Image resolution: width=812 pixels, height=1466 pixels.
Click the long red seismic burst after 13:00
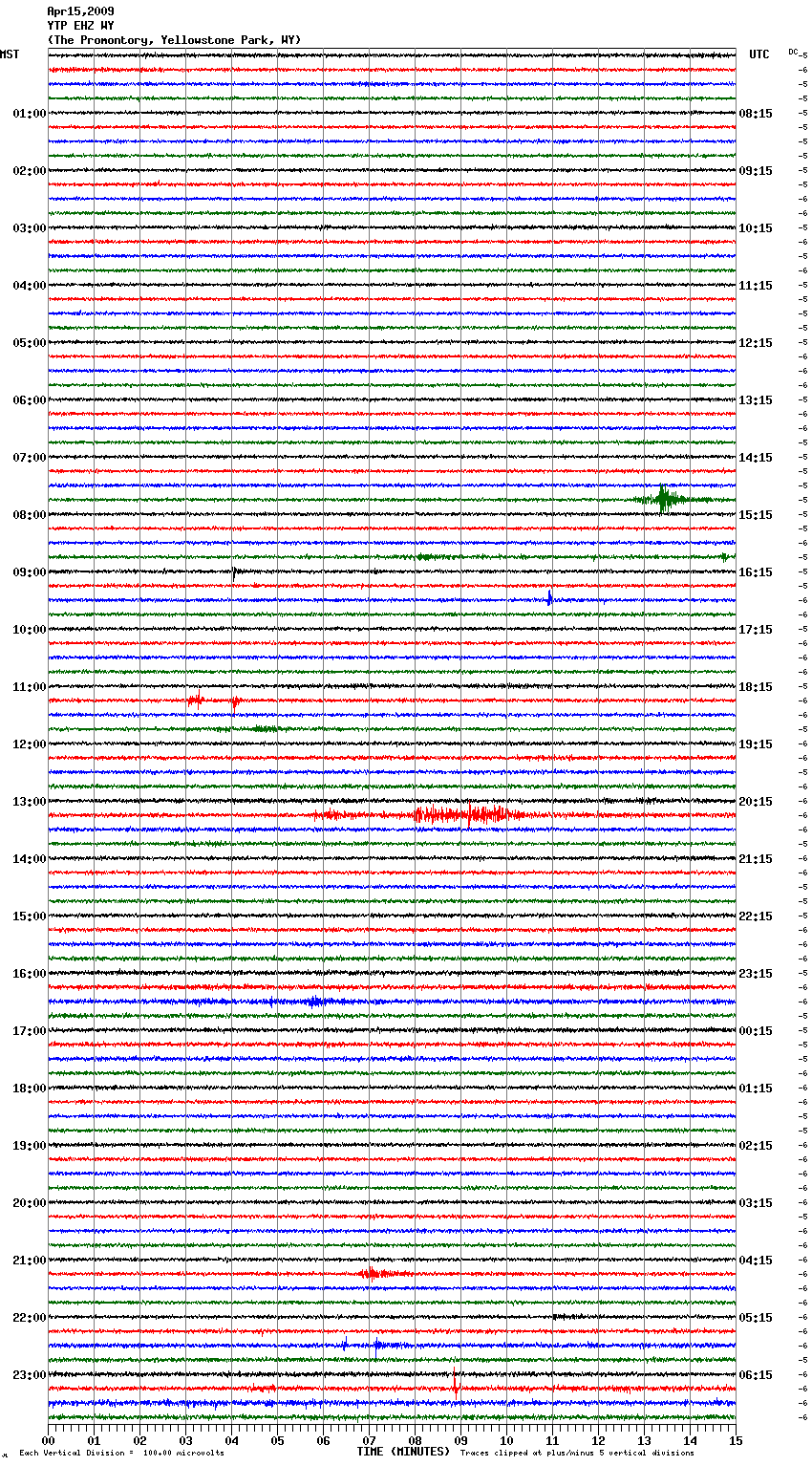pos(468,815)
